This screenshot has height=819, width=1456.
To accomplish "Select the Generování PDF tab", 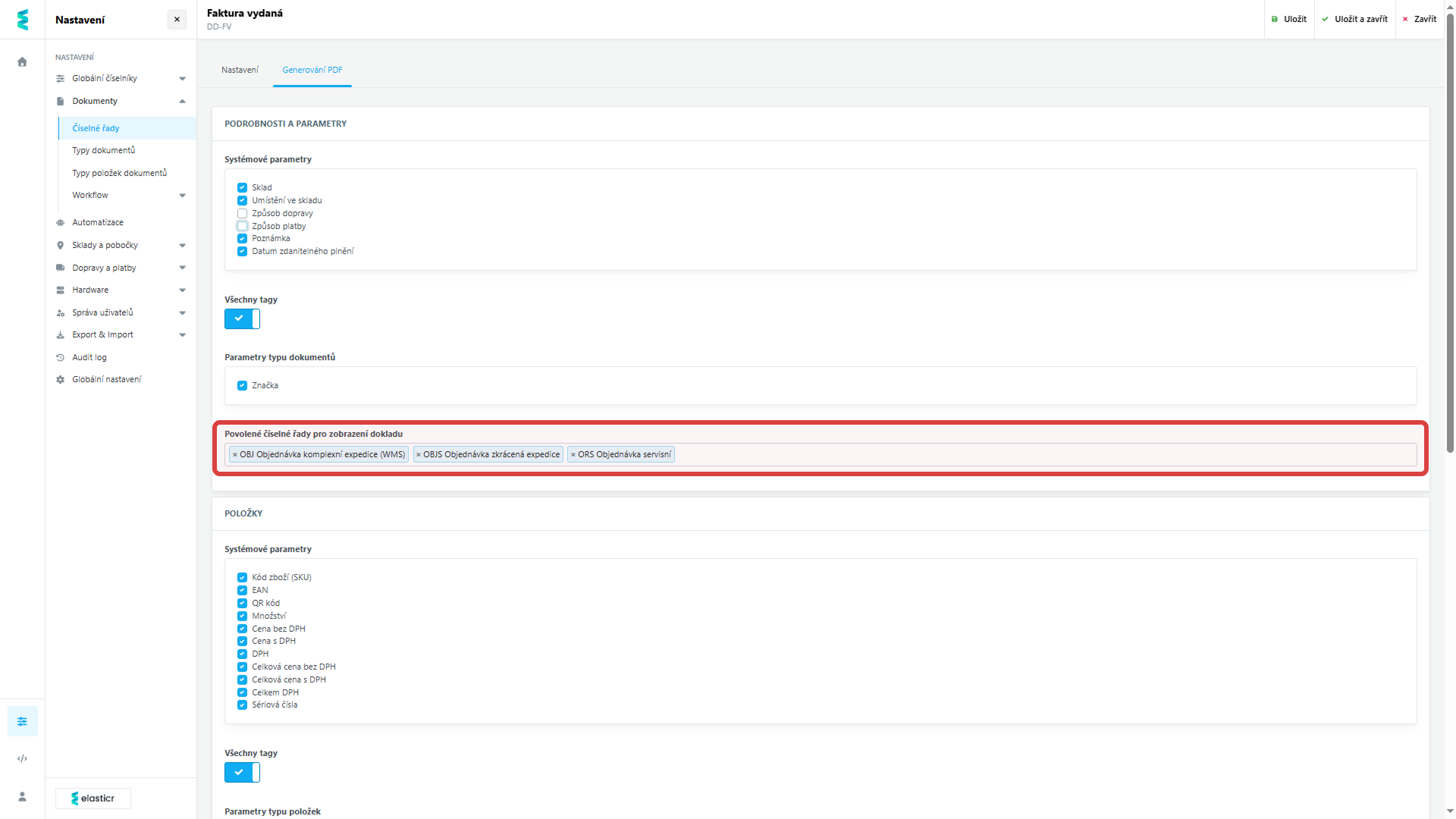I will click(312, 70).
